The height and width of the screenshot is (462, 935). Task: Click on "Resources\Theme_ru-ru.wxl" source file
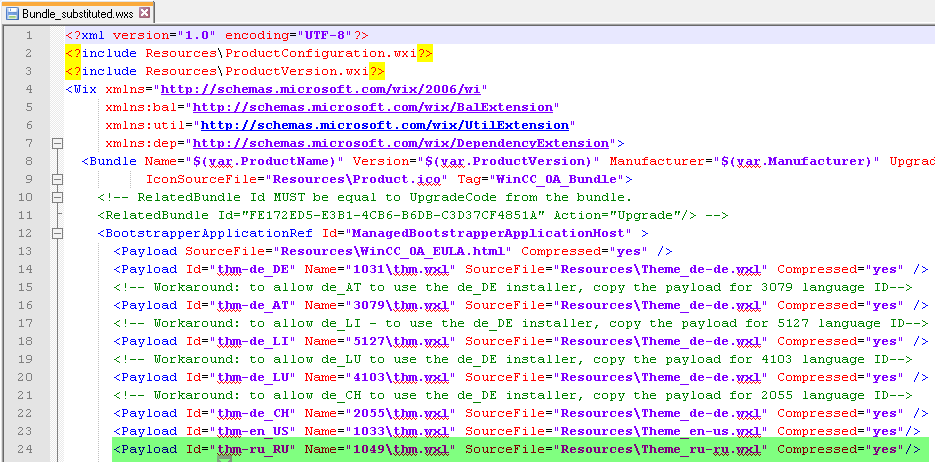pos(661,449)
